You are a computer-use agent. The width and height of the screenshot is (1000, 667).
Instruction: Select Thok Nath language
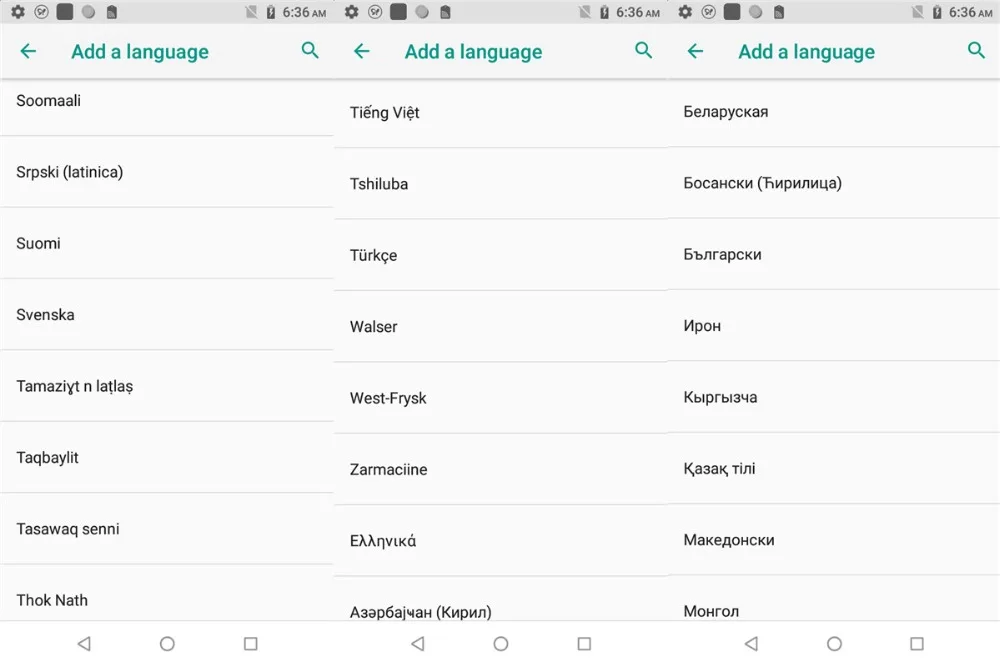[x=167, y=593]
